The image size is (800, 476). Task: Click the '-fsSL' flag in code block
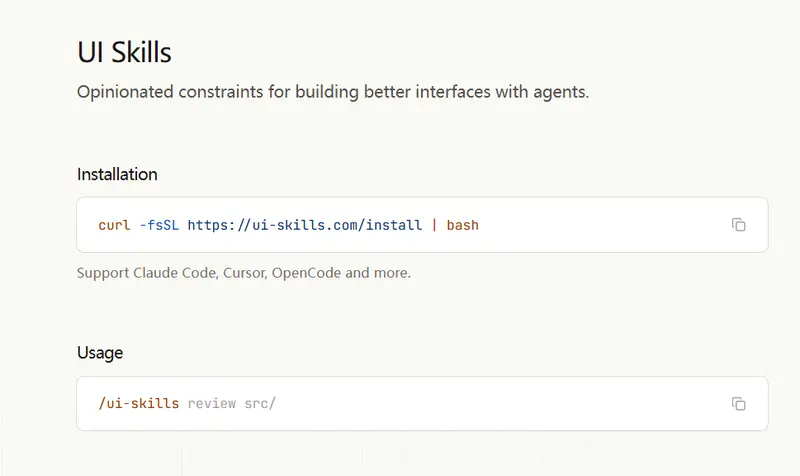tap(158, 225)
